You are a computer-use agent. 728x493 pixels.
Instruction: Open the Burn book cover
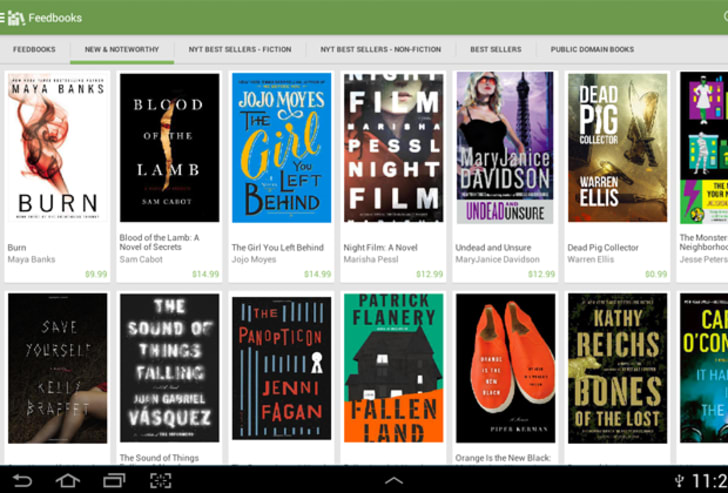58,147
